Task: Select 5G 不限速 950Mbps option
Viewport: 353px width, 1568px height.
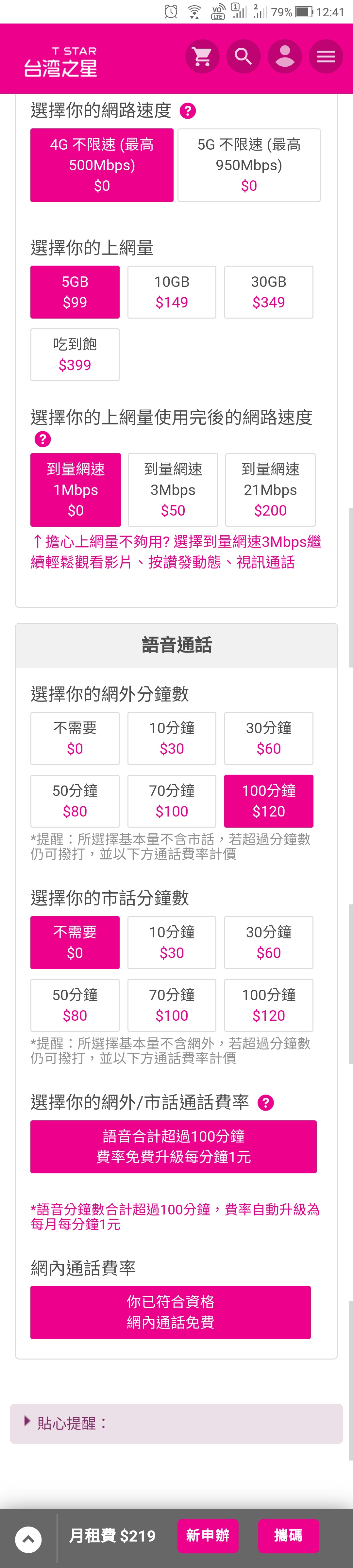Action: (249, 165)
